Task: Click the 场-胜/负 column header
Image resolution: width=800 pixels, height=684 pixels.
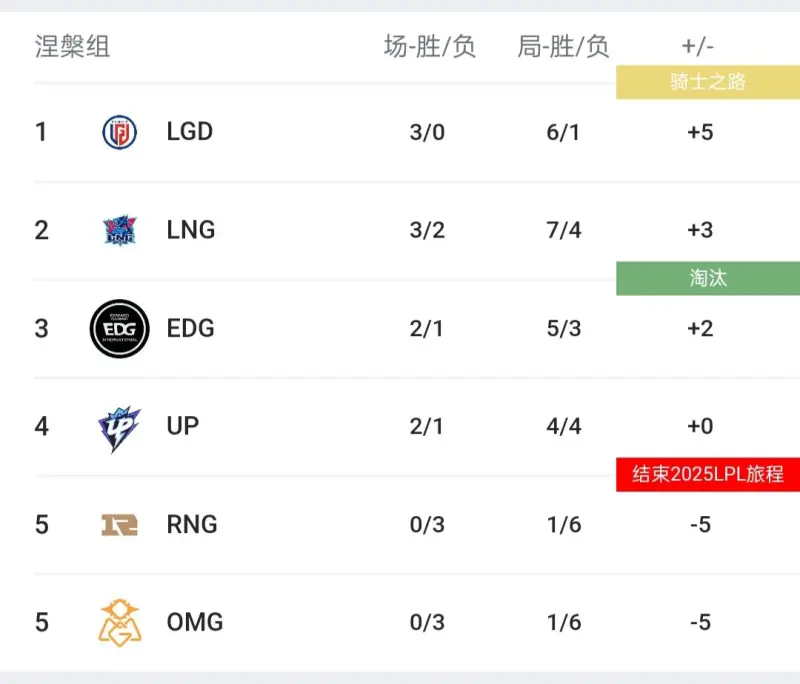Action: click(430, 46)
